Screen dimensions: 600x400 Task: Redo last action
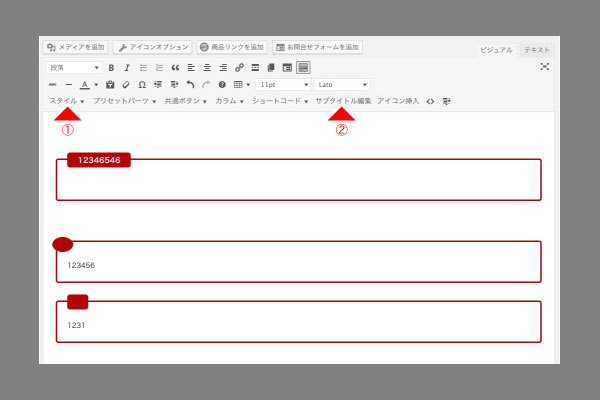coord(206,85)
